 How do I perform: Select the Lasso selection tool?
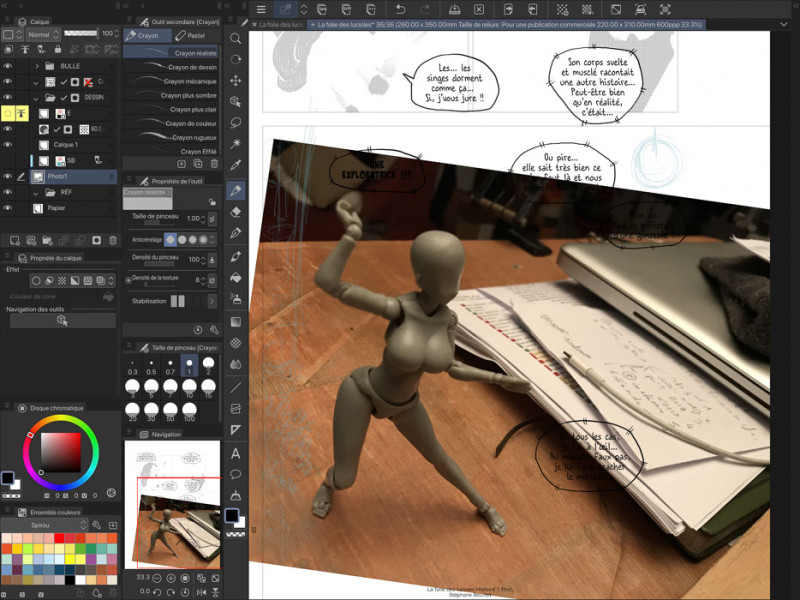point(236,123)
